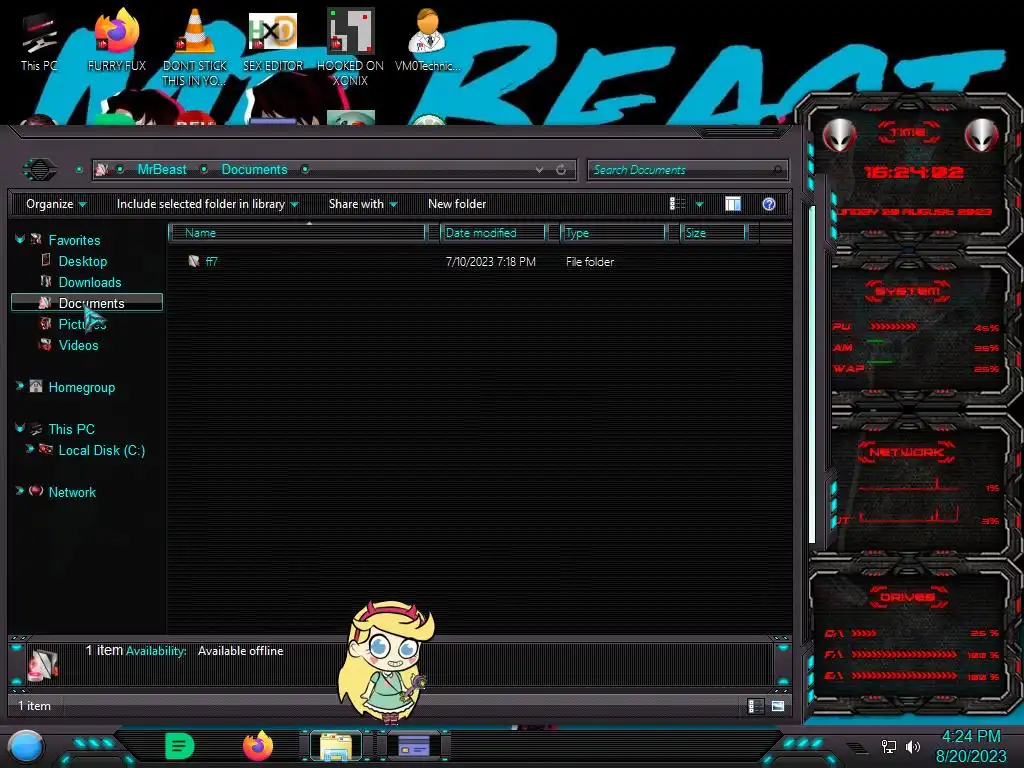Click the search magnifier icon

click(777, 170)
